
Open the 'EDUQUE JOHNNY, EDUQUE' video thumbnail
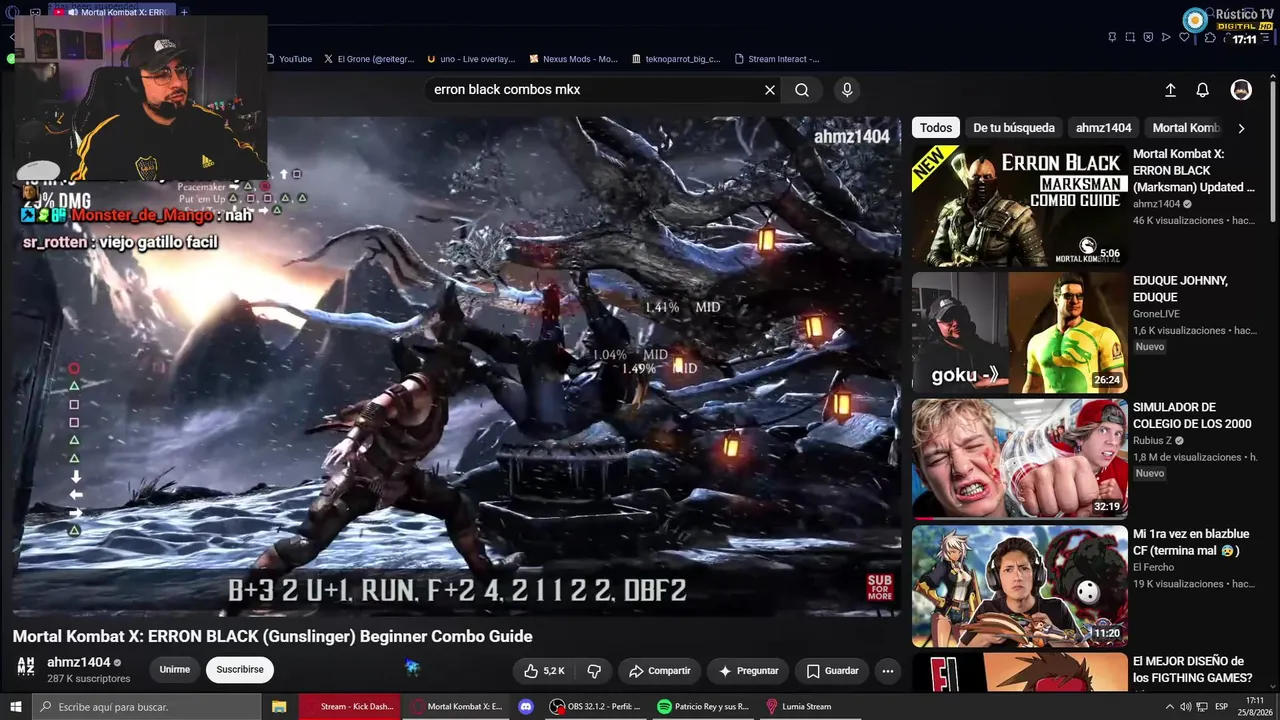click(x=1019, y=332)
